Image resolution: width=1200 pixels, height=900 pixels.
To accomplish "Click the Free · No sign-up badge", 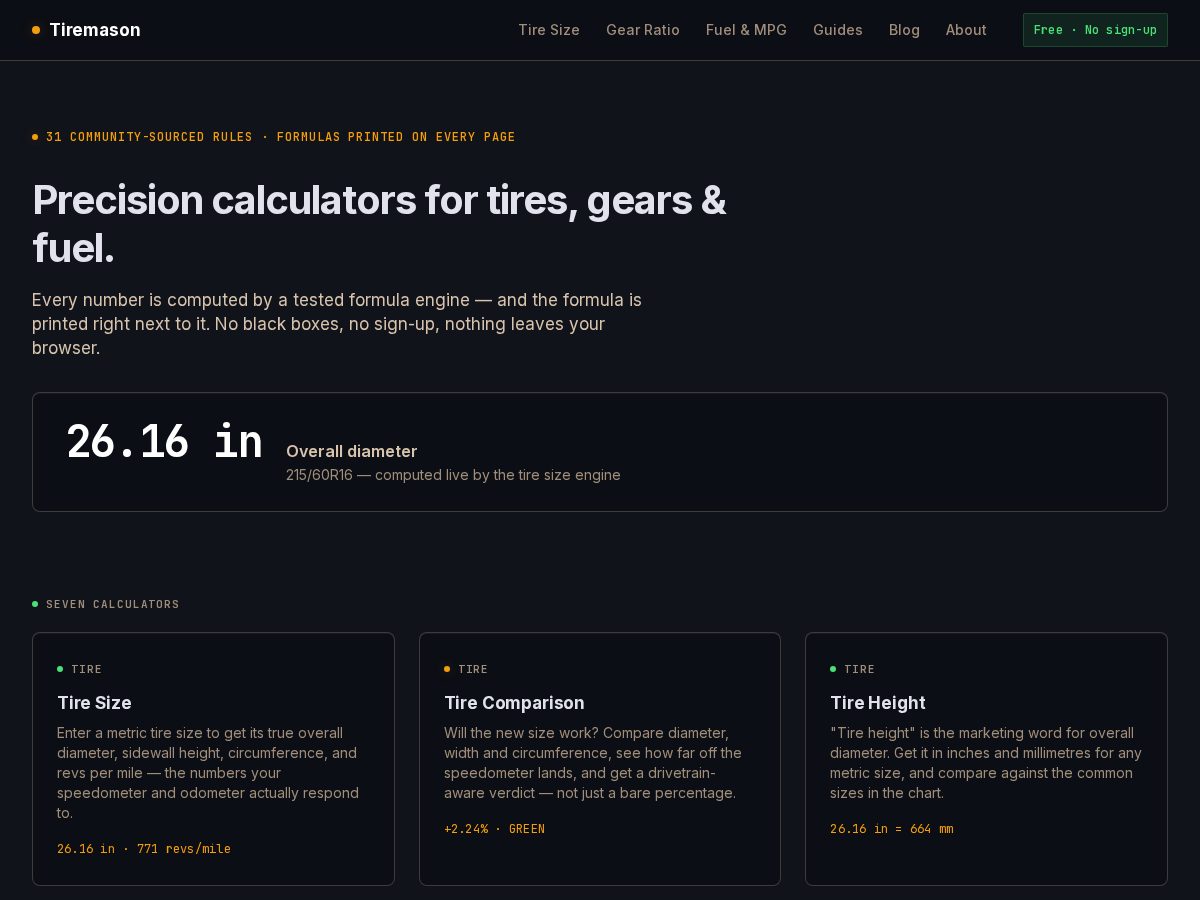I will (1095, 30).
